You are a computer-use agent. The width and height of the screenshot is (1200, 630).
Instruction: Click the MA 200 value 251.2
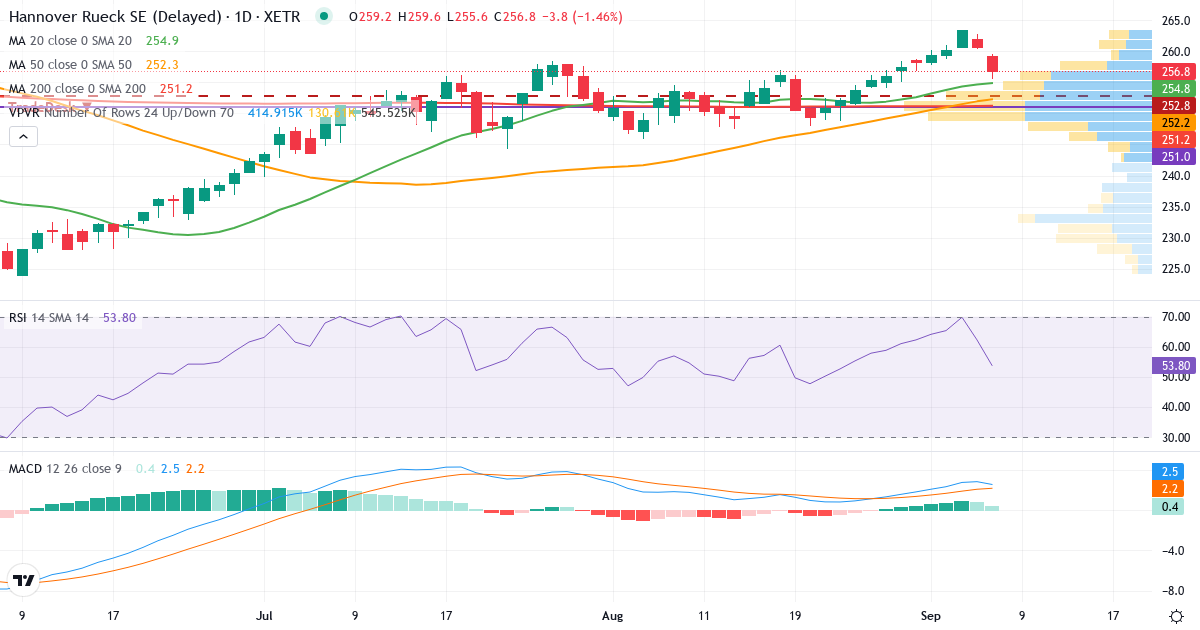pos(176,89)
